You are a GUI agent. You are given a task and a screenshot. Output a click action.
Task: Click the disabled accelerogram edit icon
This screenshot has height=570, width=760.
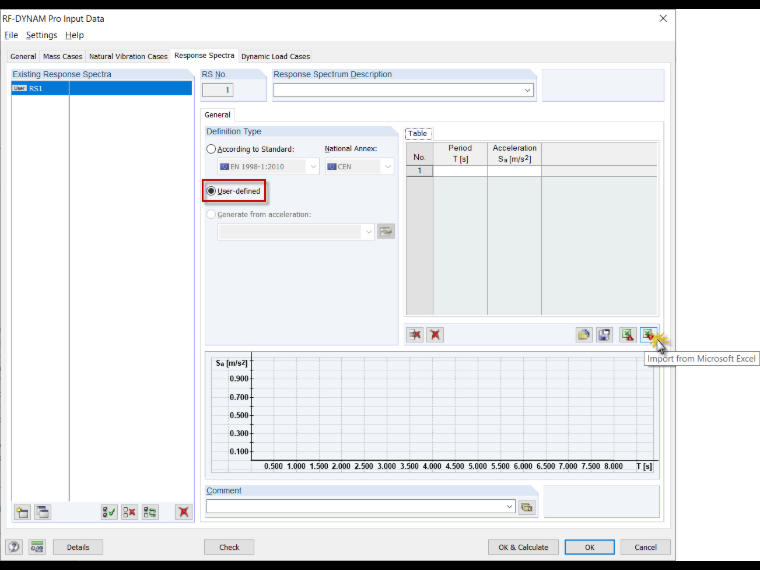pyautogui.click(x=386, y=232)
